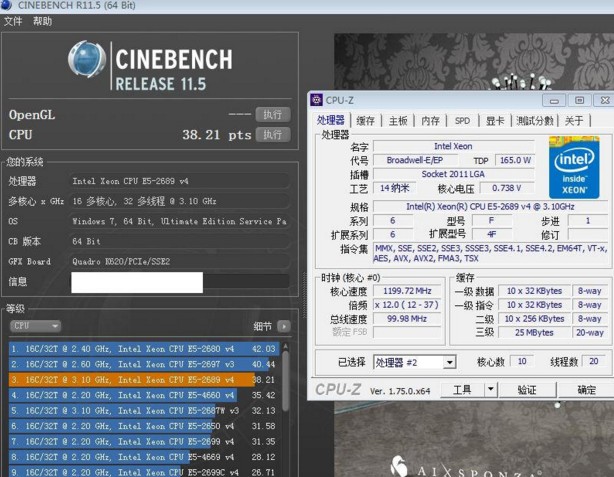Click the processor field Intel Xeon CPU E5-2689 v4
This screenshot has width=614, height=477.
pyautogui.click(x=180, y=181)
